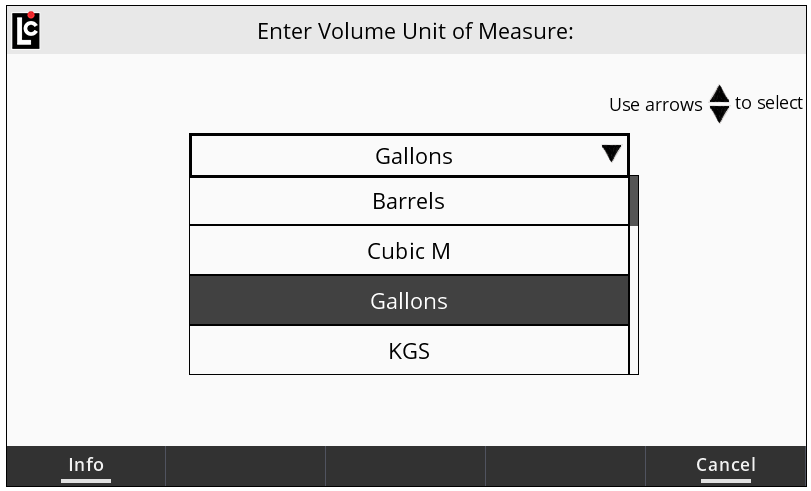Select Barrels from the unit list
Screen dimensions: 811x491
[409, 201]
